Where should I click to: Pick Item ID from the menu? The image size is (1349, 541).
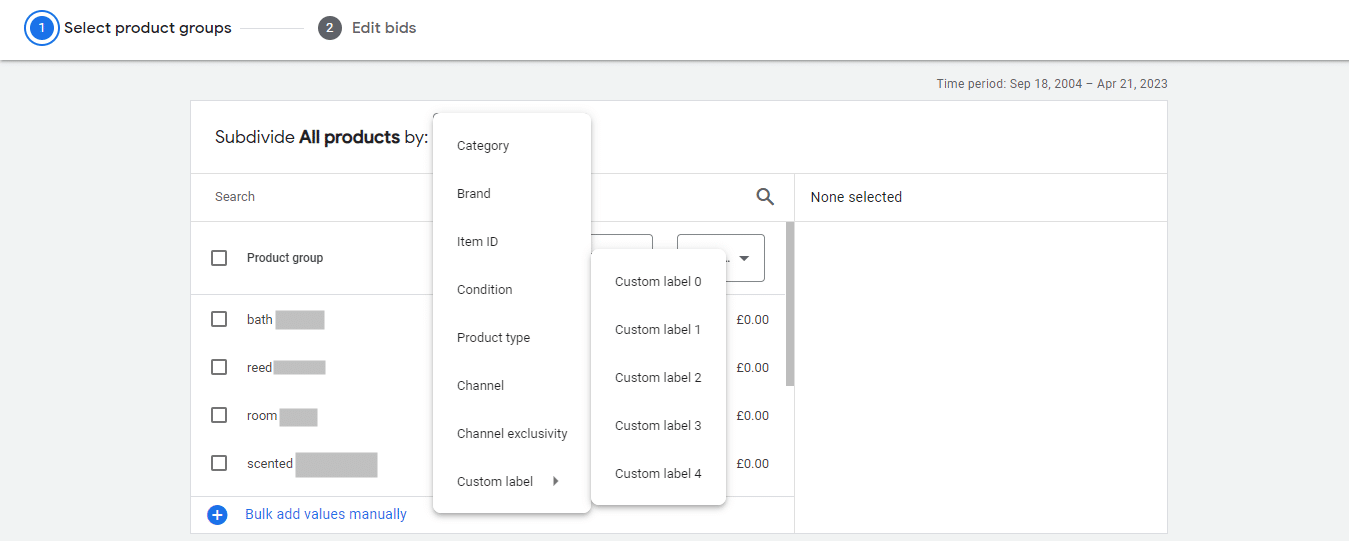click(x=477, y=242)
